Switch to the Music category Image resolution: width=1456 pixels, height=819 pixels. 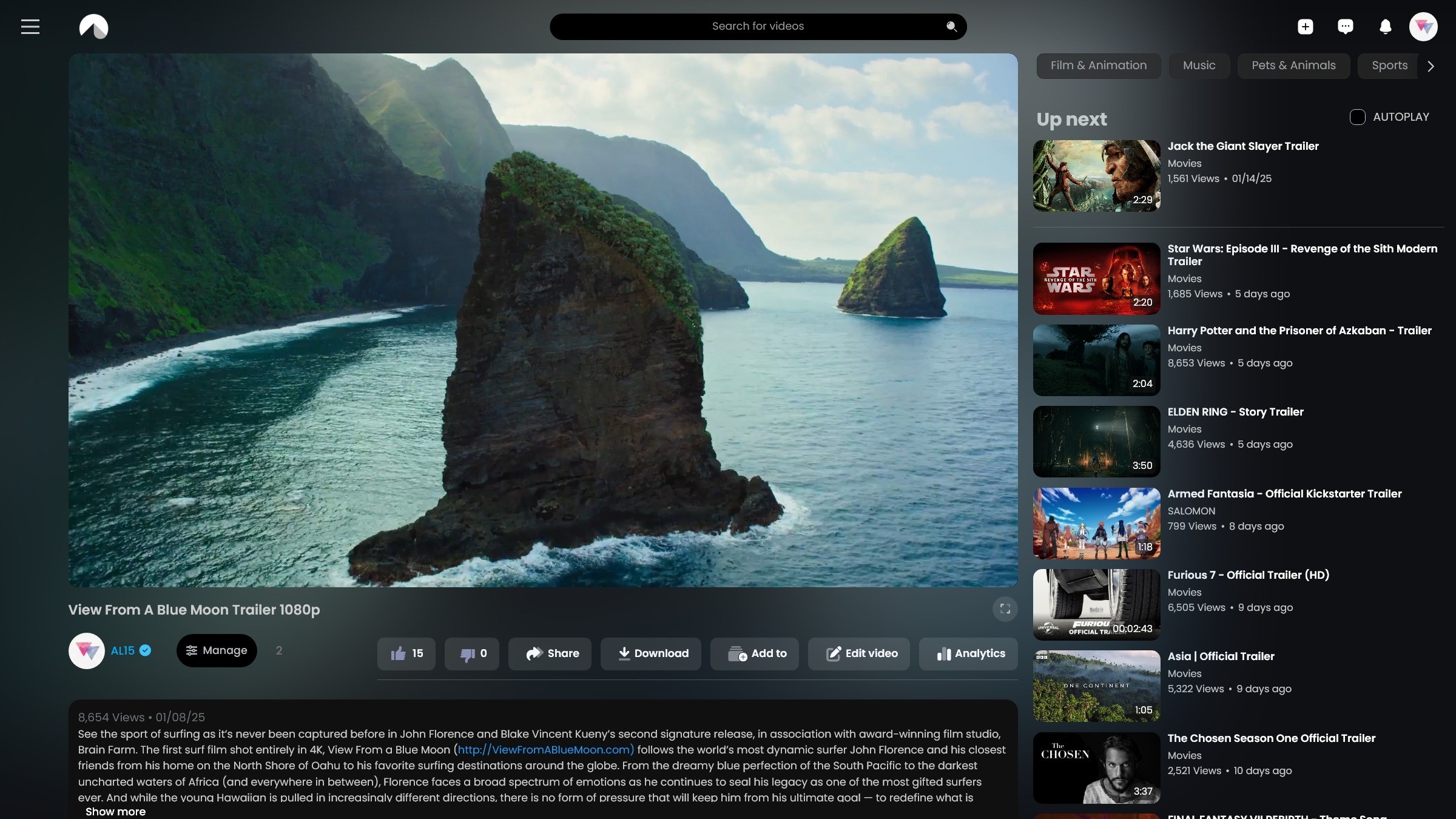click(1199, 66)
